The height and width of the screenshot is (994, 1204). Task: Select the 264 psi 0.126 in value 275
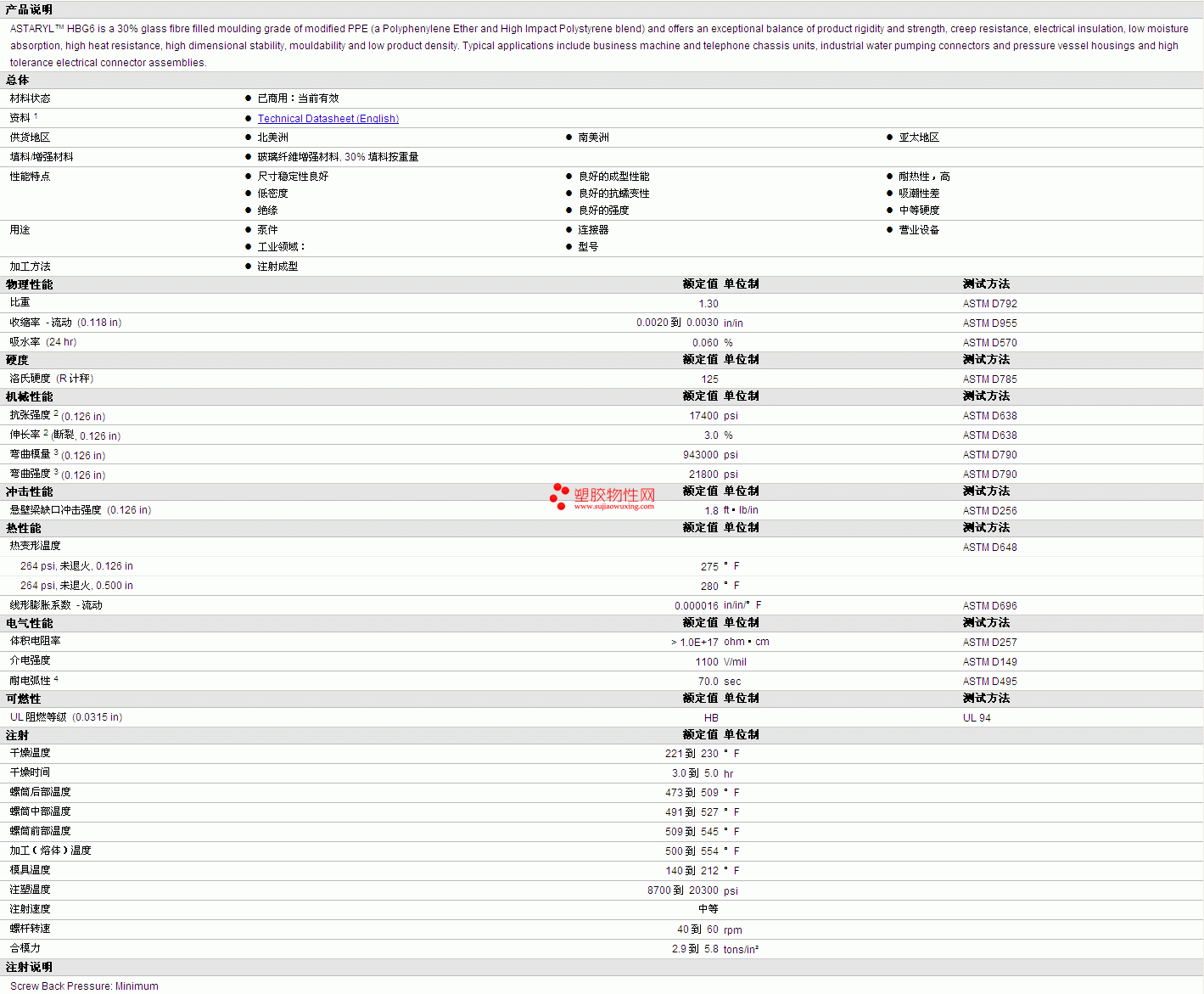(x=709, y=567)
